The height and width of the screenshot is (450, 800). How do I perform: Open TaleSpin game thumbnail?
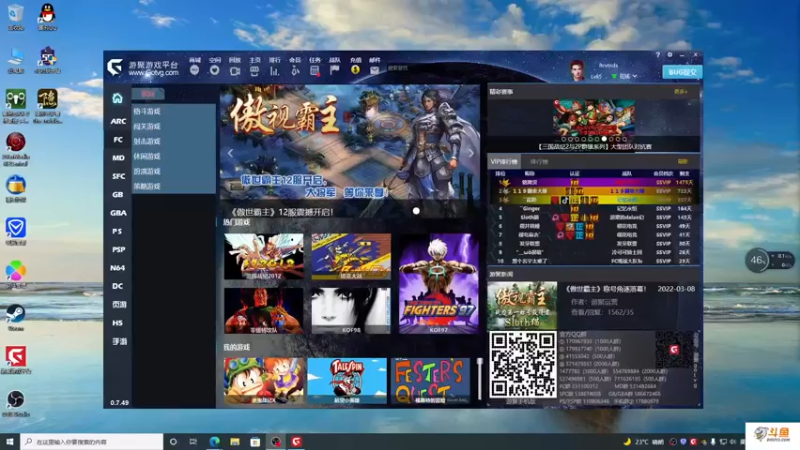pyautogui.click(x=347, y=381)
